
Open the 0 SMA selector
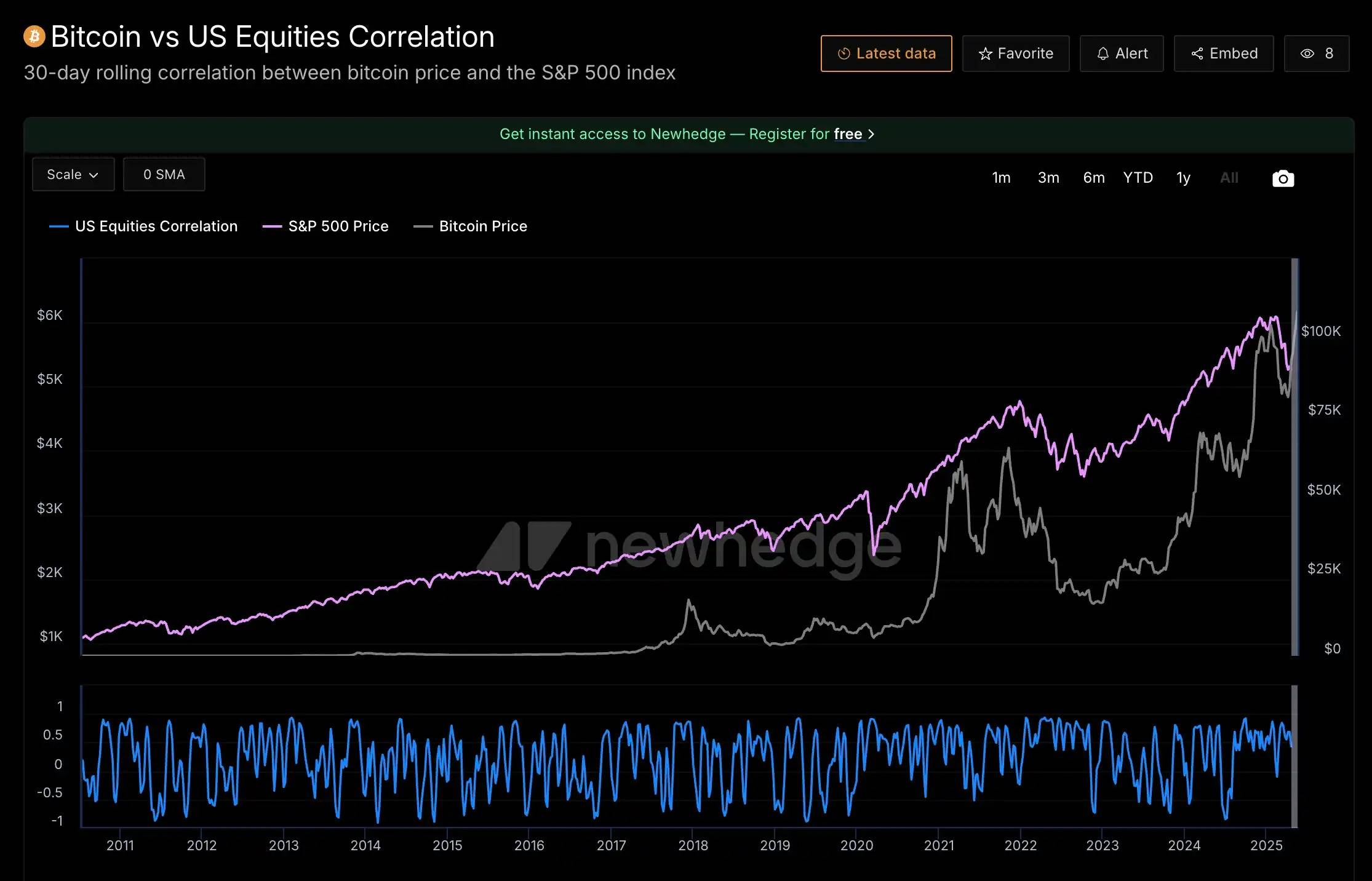[164, 175]
